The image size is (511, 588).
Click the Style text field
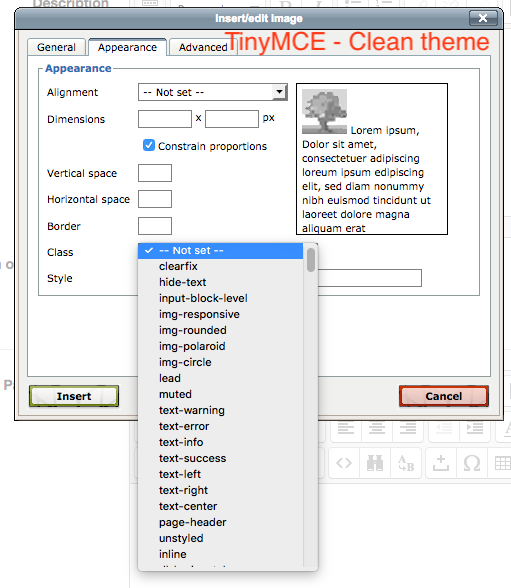(370, 278)
